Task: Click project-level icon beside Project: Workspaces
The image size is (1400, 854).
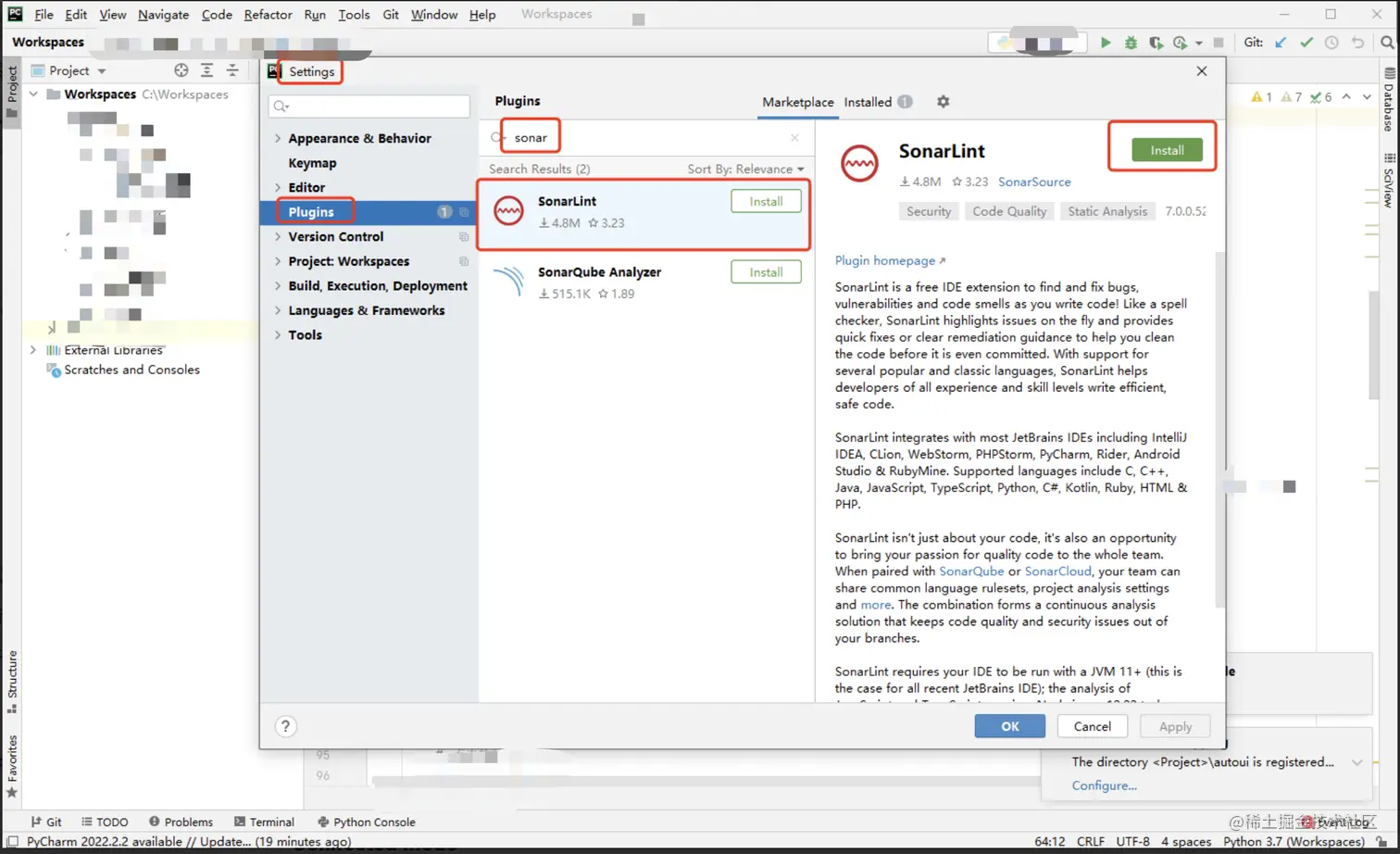Action: click(464, 261)
